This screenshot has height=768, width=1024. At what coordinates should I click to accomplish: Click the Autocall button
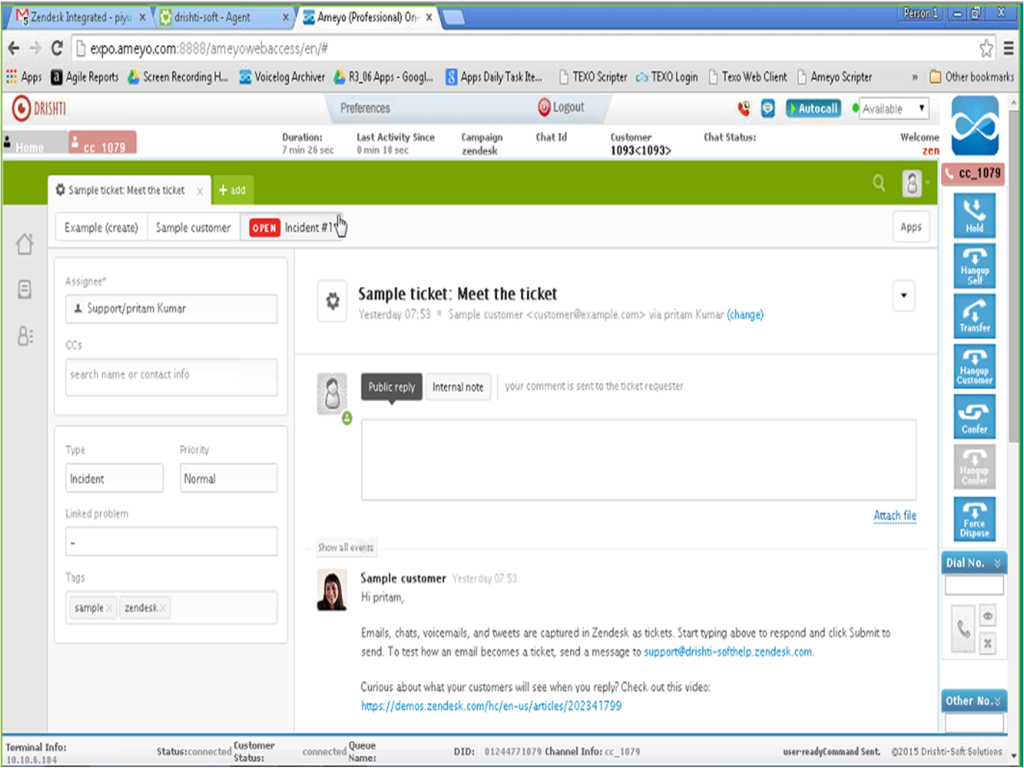[813, 109]
